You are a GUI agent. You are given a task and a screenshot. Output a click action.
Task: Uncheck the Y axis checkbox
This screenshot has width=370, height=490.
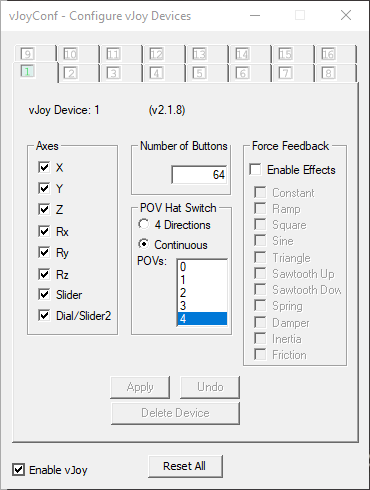44,189
